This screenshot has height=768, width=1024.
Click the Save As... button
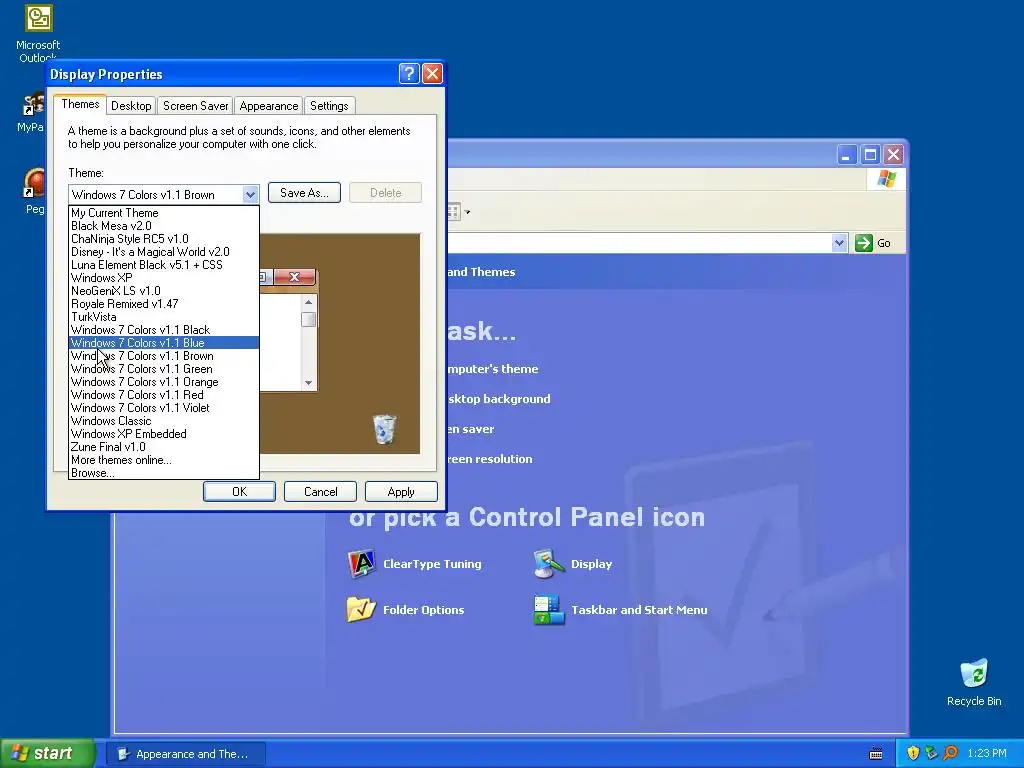[x=304, y=193]
